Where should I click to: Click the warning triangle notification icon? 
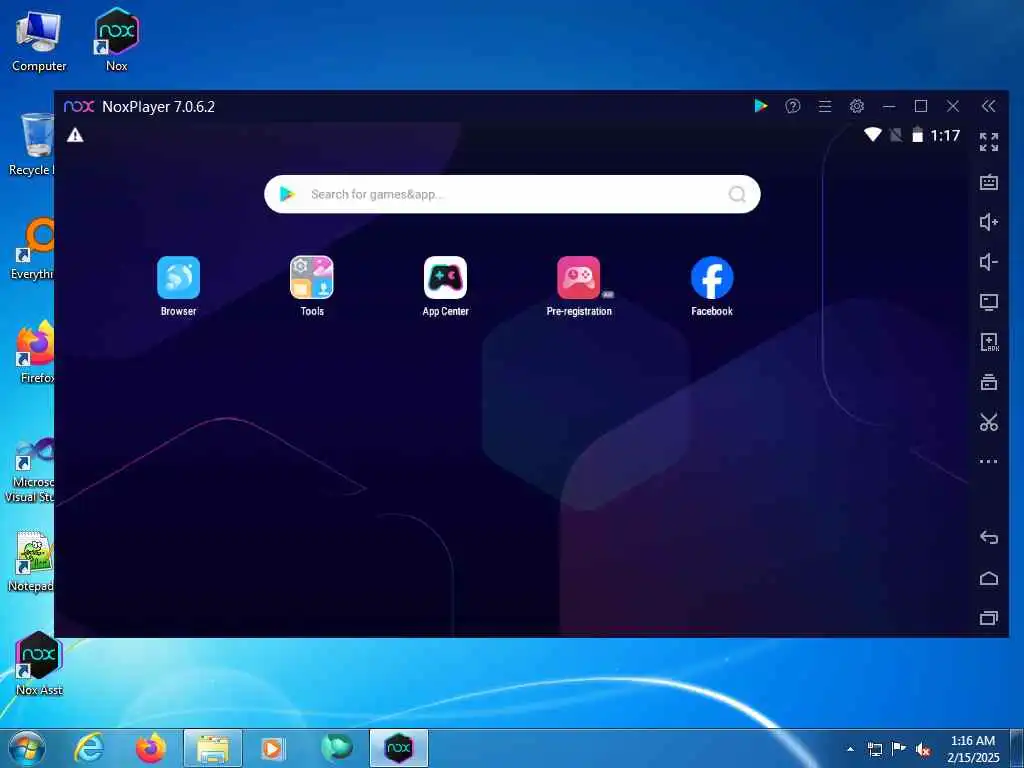coord(75,135)
